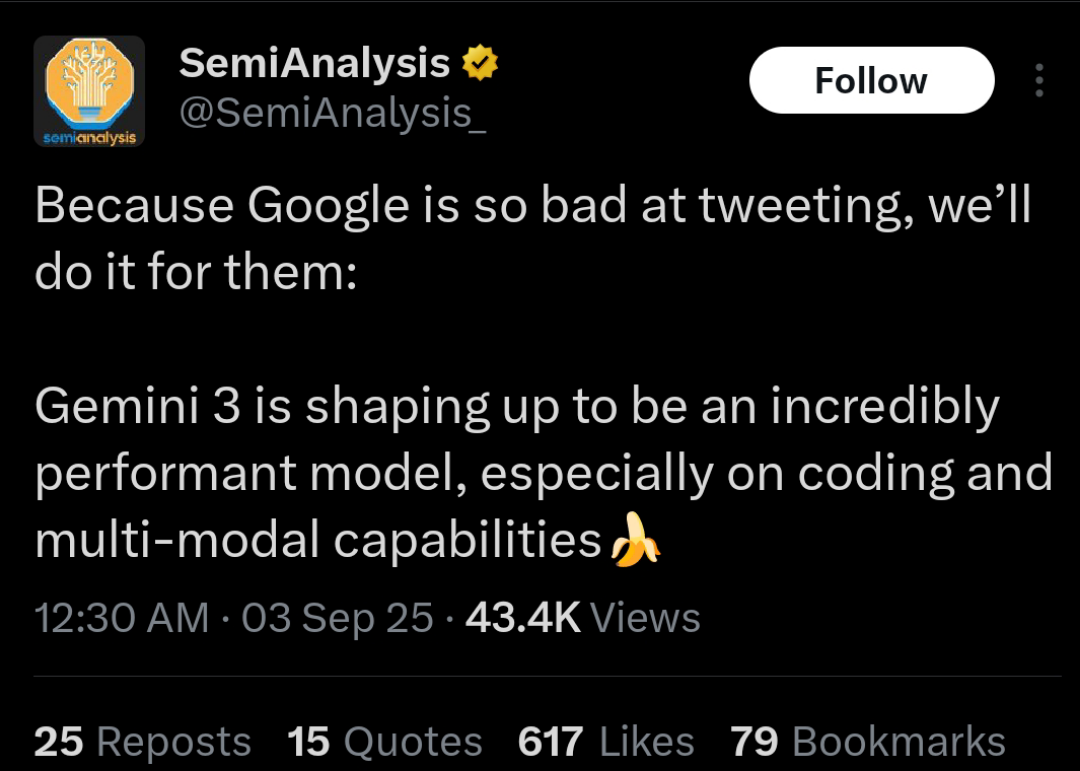Open the three-dot more options menu
Screen dimensions: 1080x771
point(1039,81)
